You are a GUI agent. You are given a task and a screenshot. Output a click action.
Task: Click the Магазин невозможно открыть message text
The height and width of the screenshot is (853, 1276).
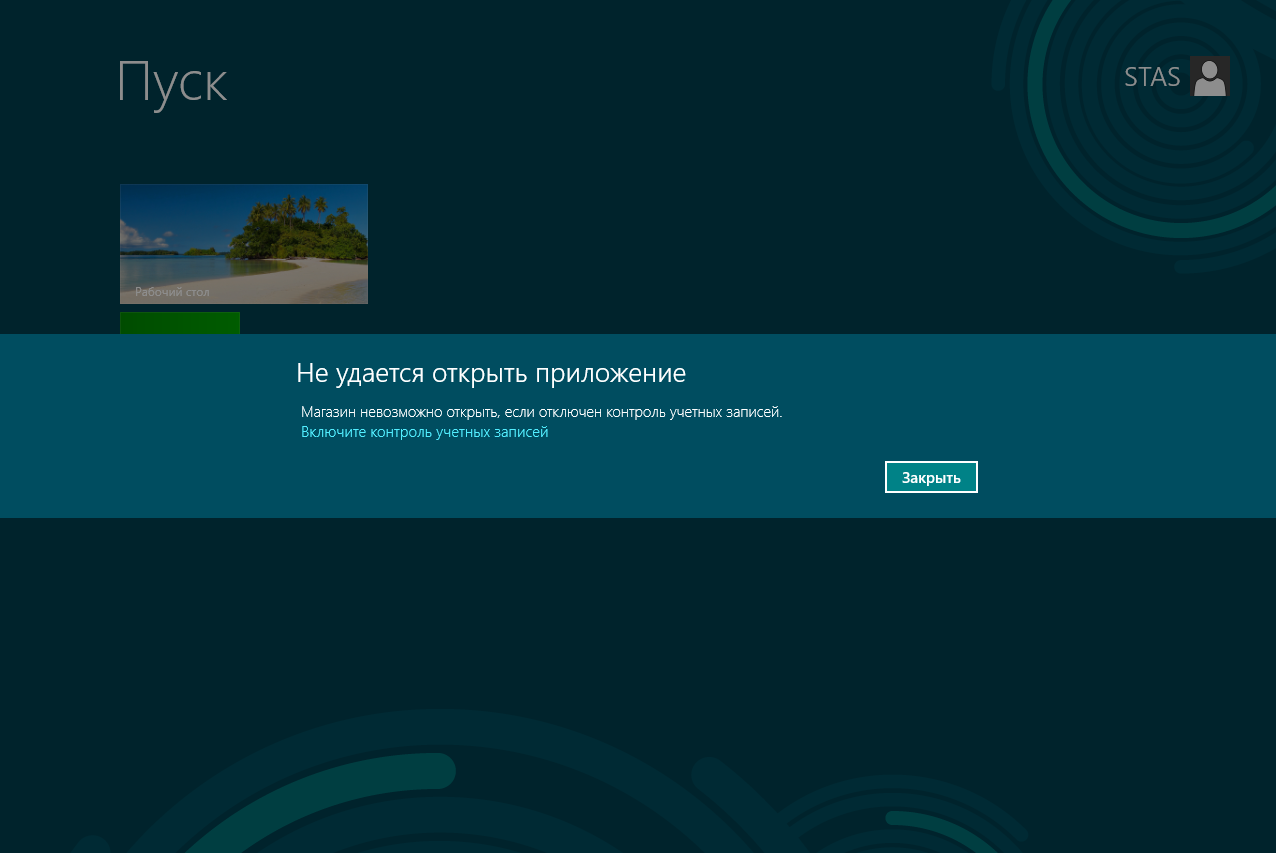coord(541,411)
